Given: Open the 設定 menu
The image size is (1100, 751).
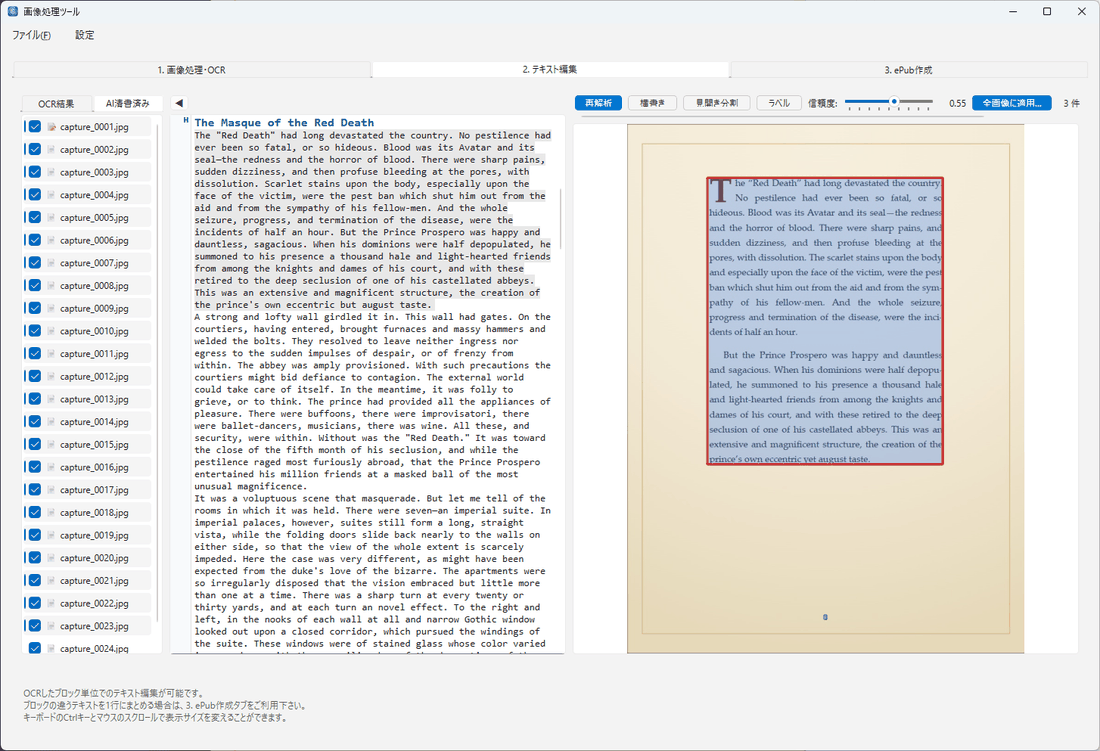Looking at the screenshot, I should click(x=85, y=35).
